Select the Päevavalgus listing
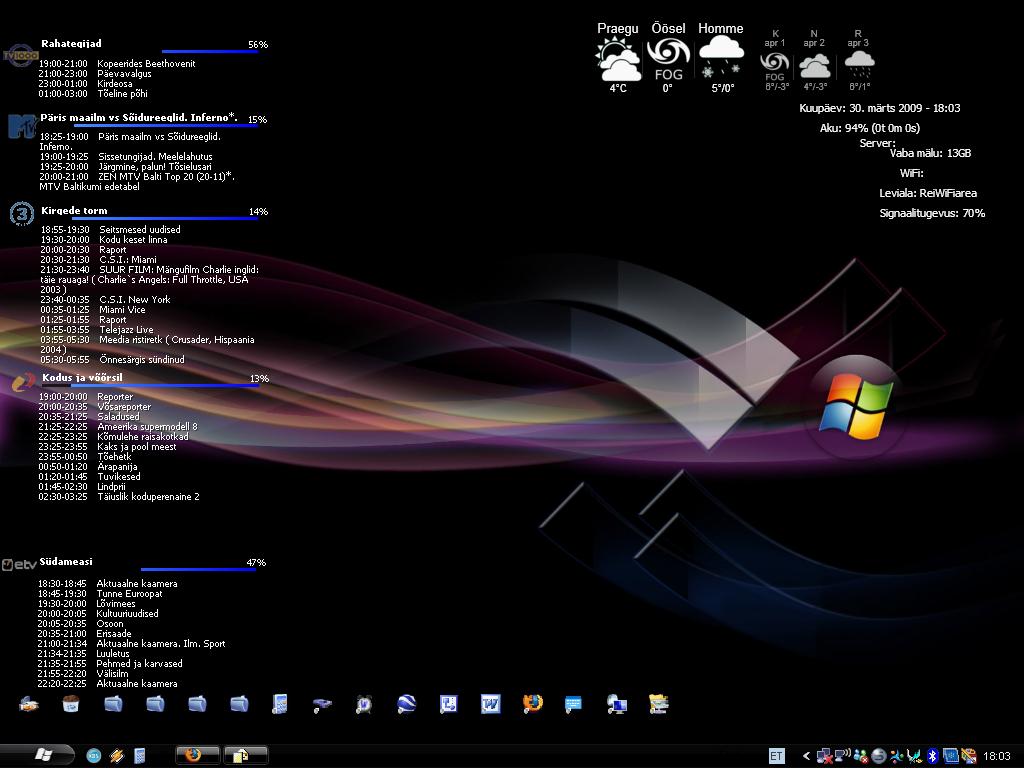Viewport: 1024px width, 768px height. tap(95, 74)
